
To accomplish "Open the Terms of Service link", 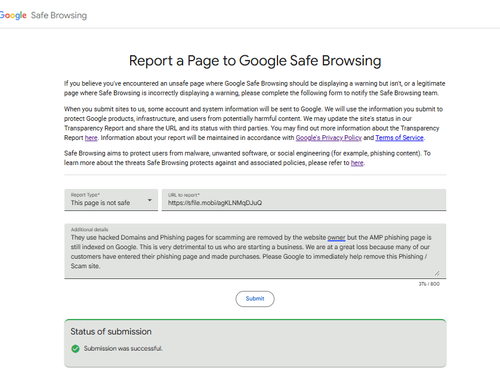I will click(399, 138).
